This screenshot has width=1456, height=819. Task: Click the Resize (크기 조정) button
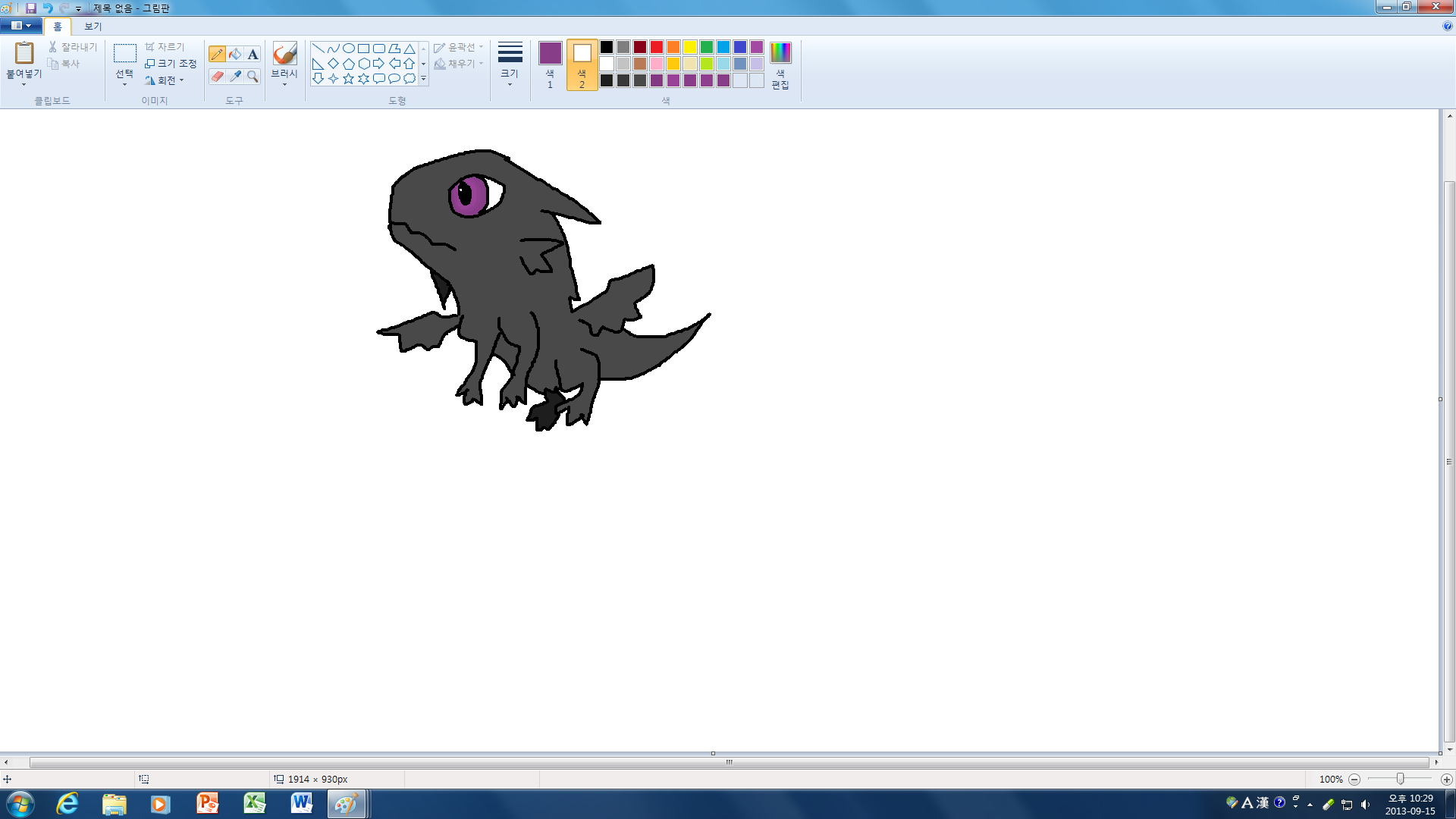[x=171, y=64]
